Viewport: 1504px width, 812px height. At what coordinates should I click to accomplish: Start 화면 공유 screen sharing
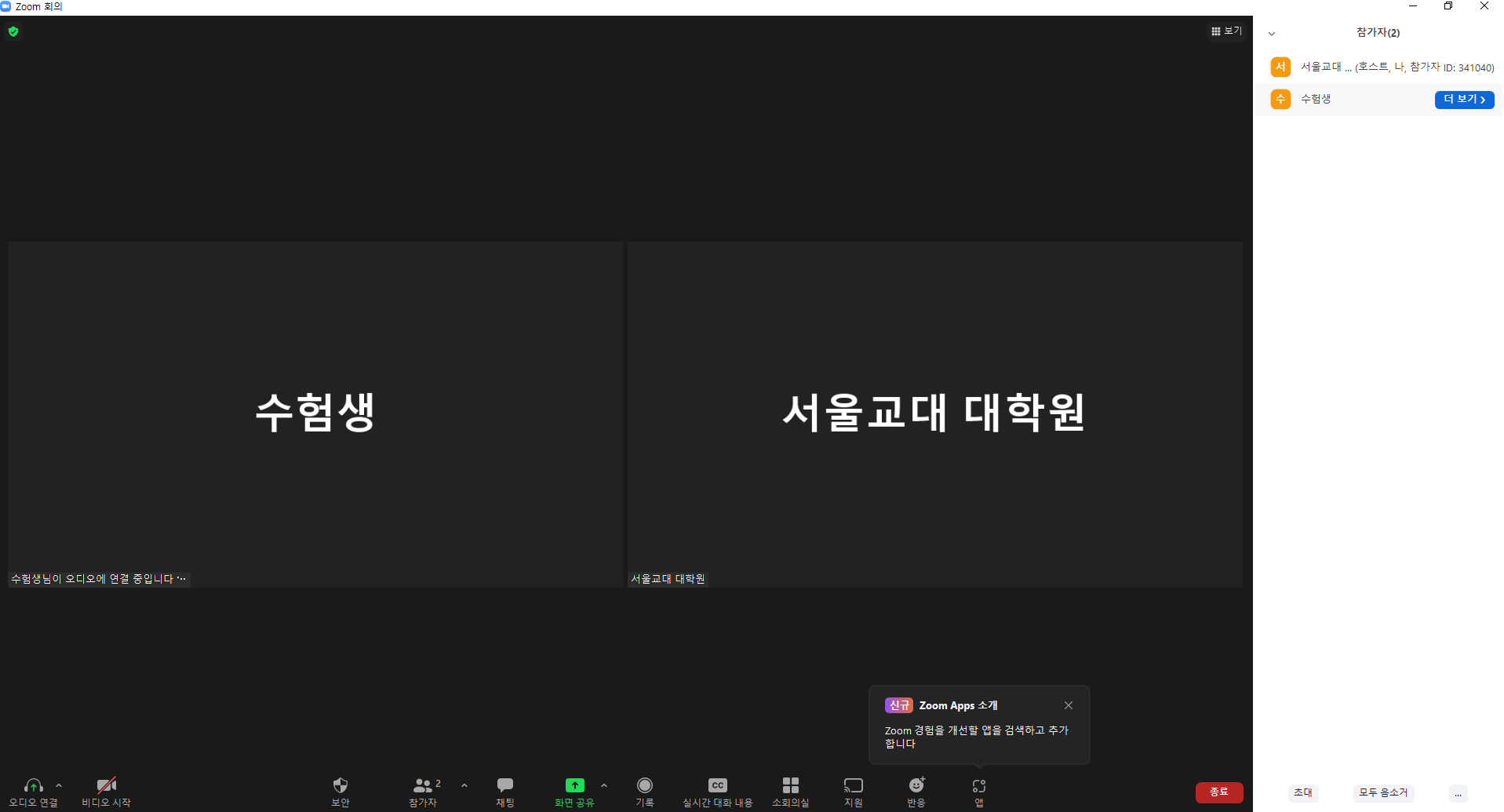pyautogui.click(x=574, y=791)
